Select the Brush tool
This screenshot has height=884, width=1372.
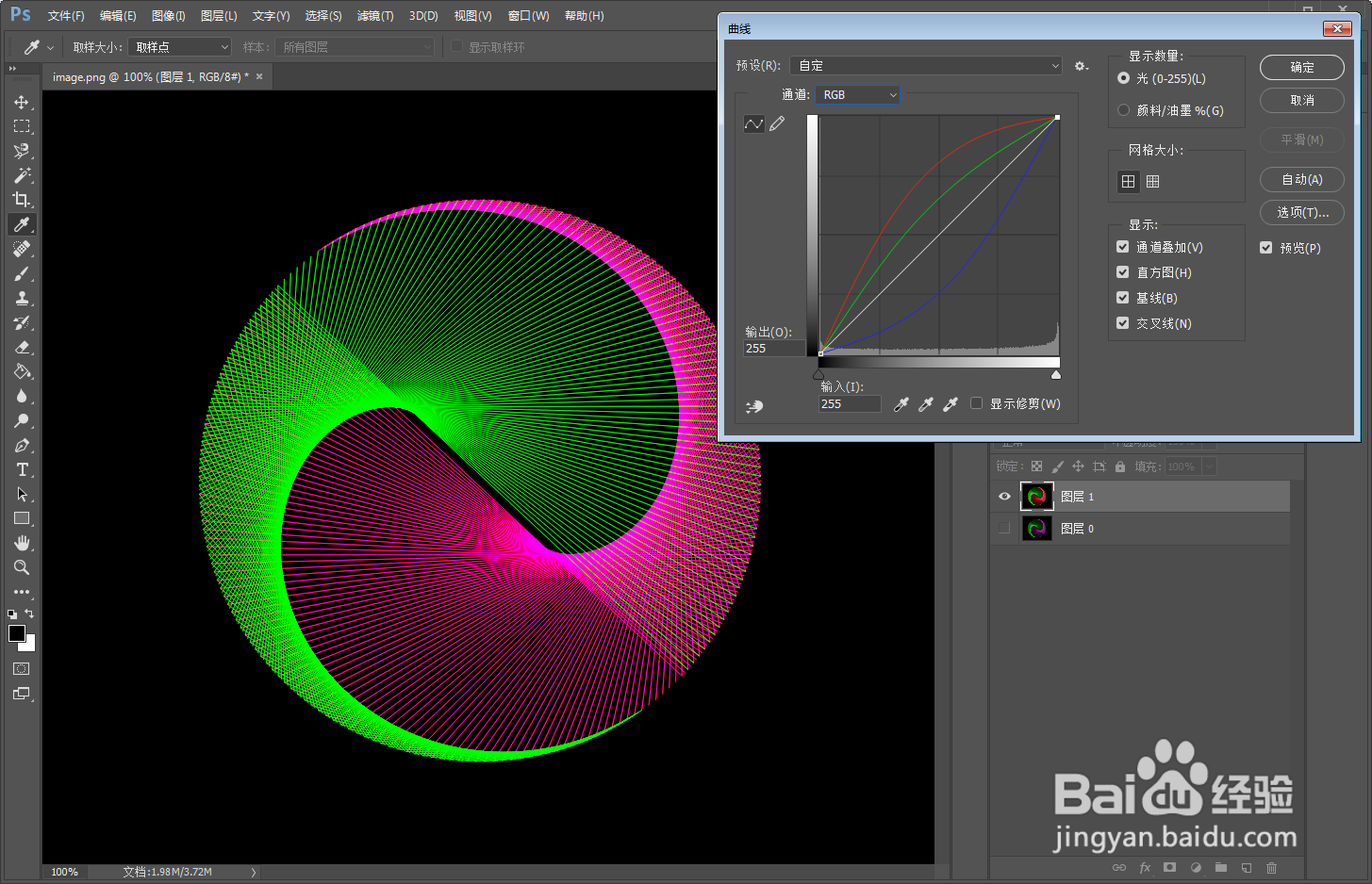click(x=22, y=273)
